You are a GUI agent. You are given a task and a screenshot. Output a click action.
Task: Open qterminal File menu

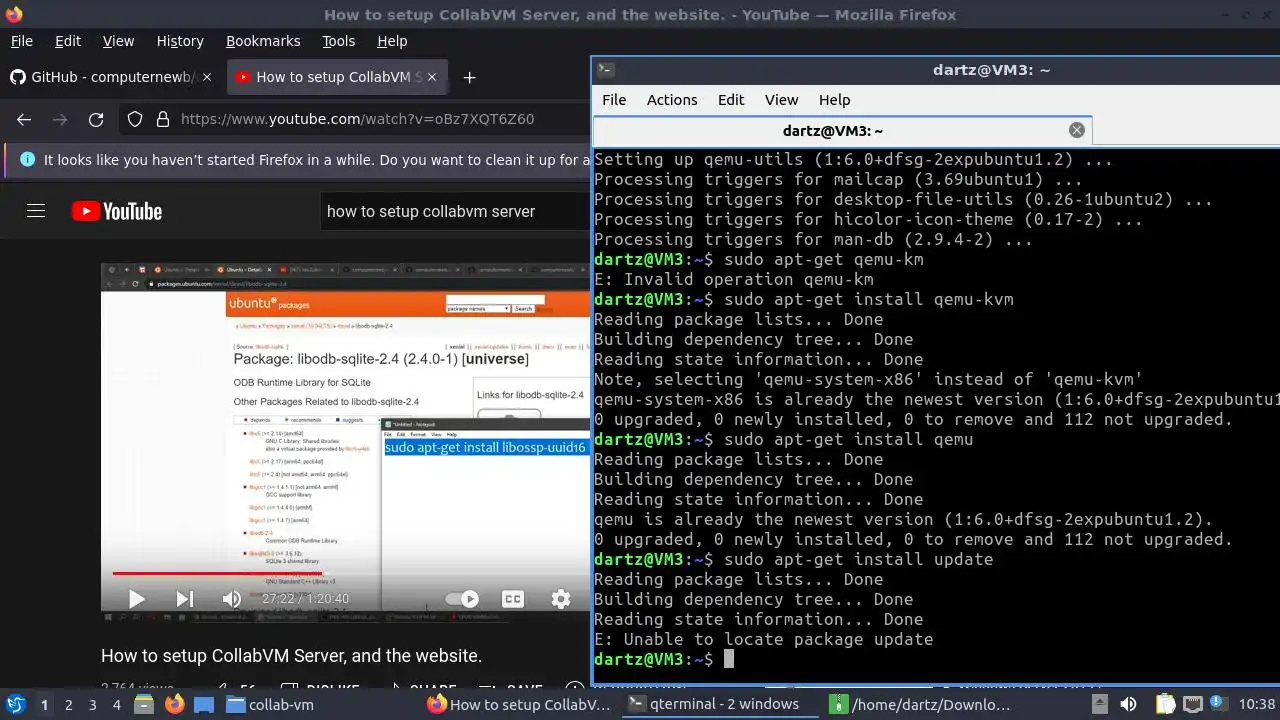coord(614,100)
